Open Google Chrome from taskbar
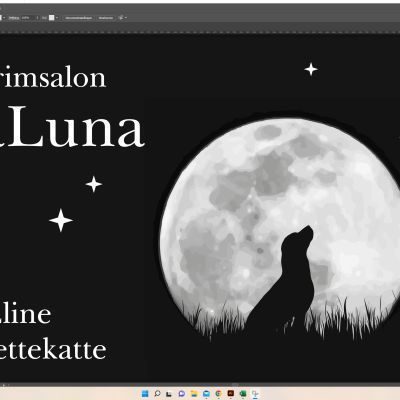The width and height of the screenshot is (400, 400). click(x=218, y=394)
